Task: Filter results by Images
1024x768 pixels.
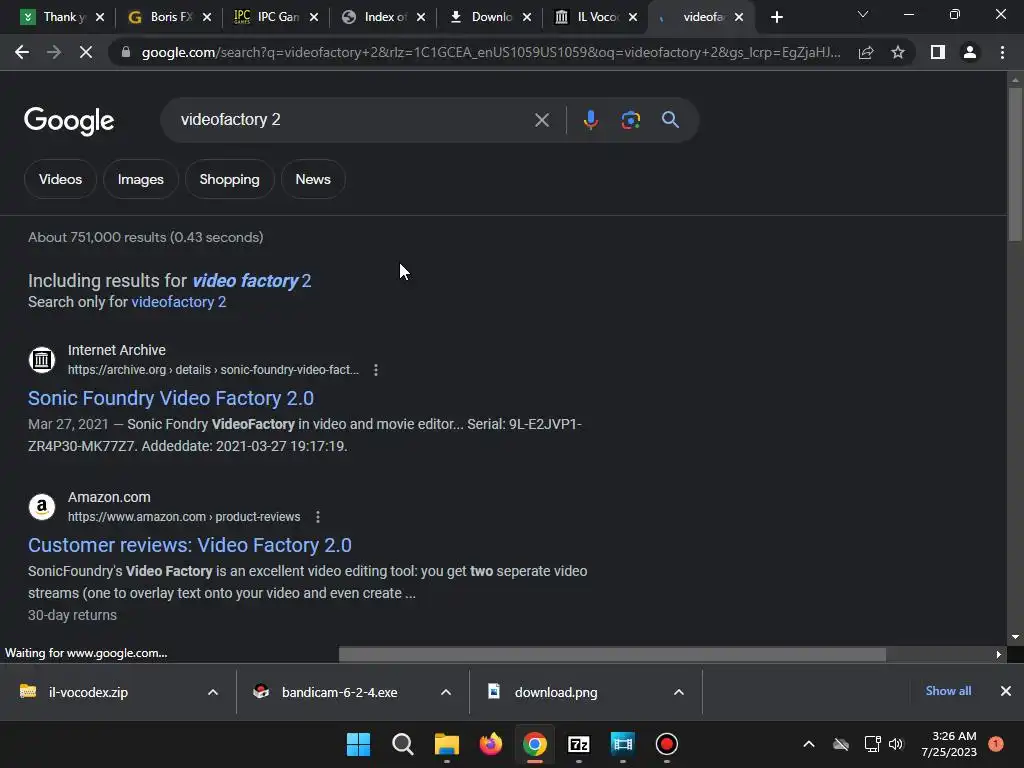Action: (140, 180)
